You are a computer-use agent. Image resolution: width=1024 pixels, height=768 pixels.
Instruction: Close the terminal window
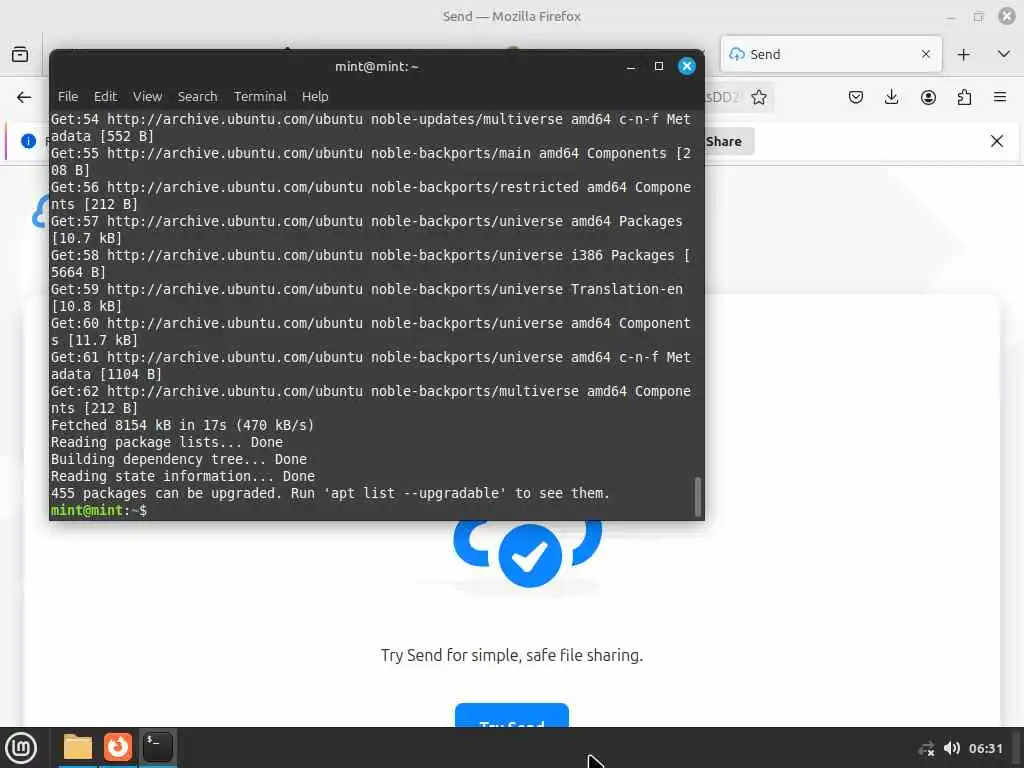pos(687,66)
